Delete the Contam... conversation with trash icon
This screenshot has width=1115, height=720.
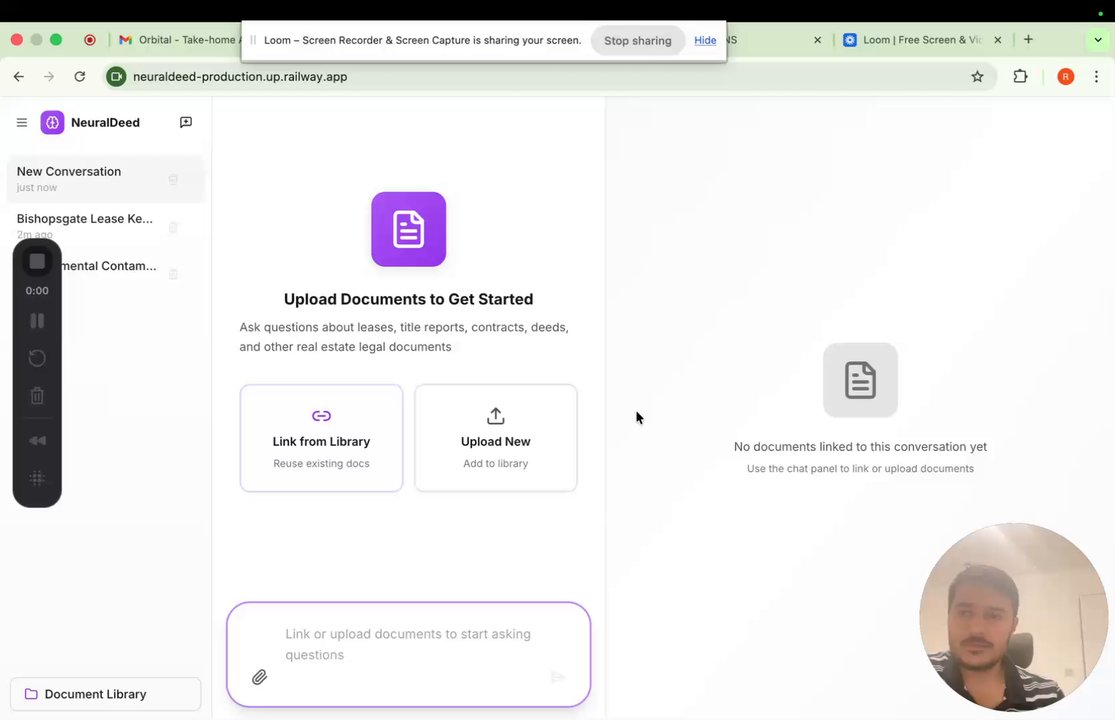173,274
